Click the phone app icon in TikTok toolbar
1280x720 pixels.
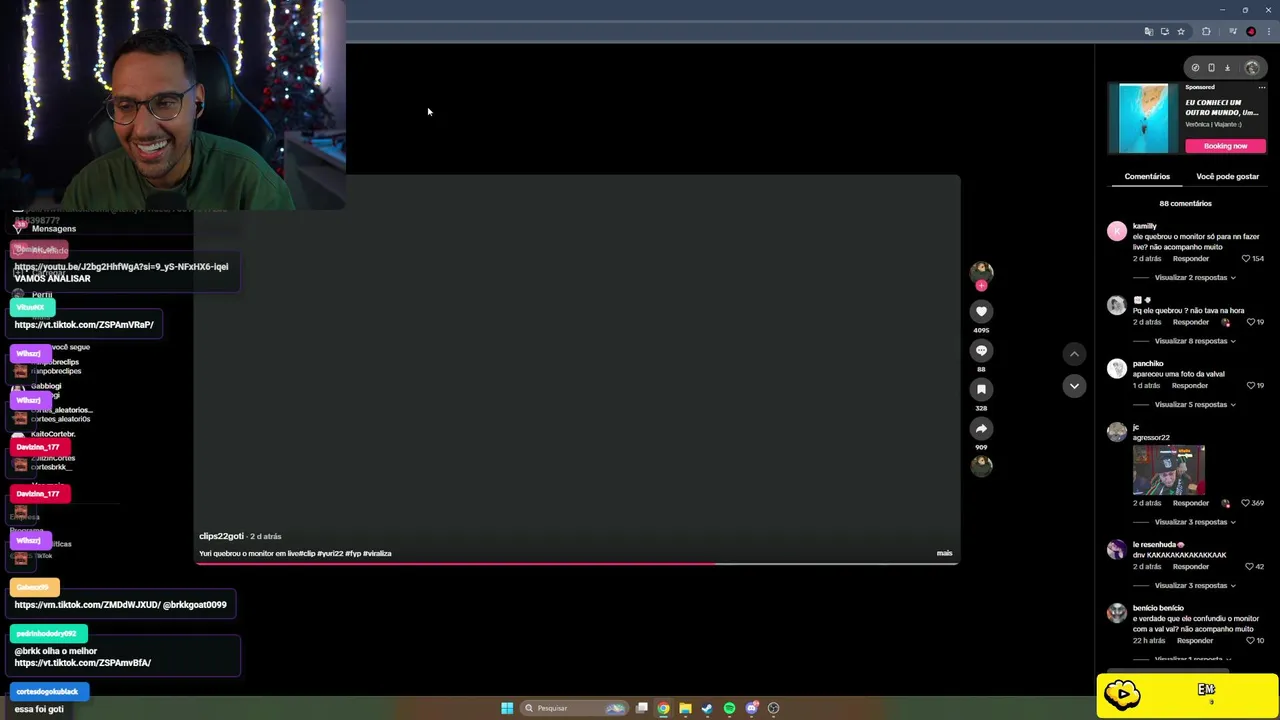point(1211,68)
